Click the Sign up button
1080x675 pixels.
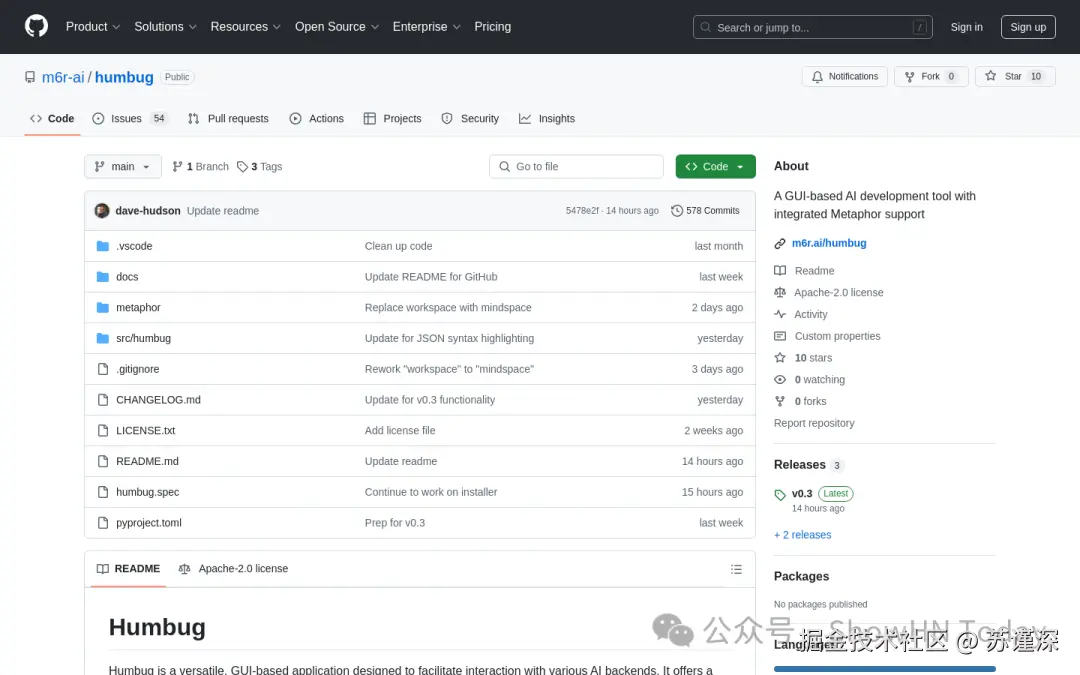point(1028,27)
